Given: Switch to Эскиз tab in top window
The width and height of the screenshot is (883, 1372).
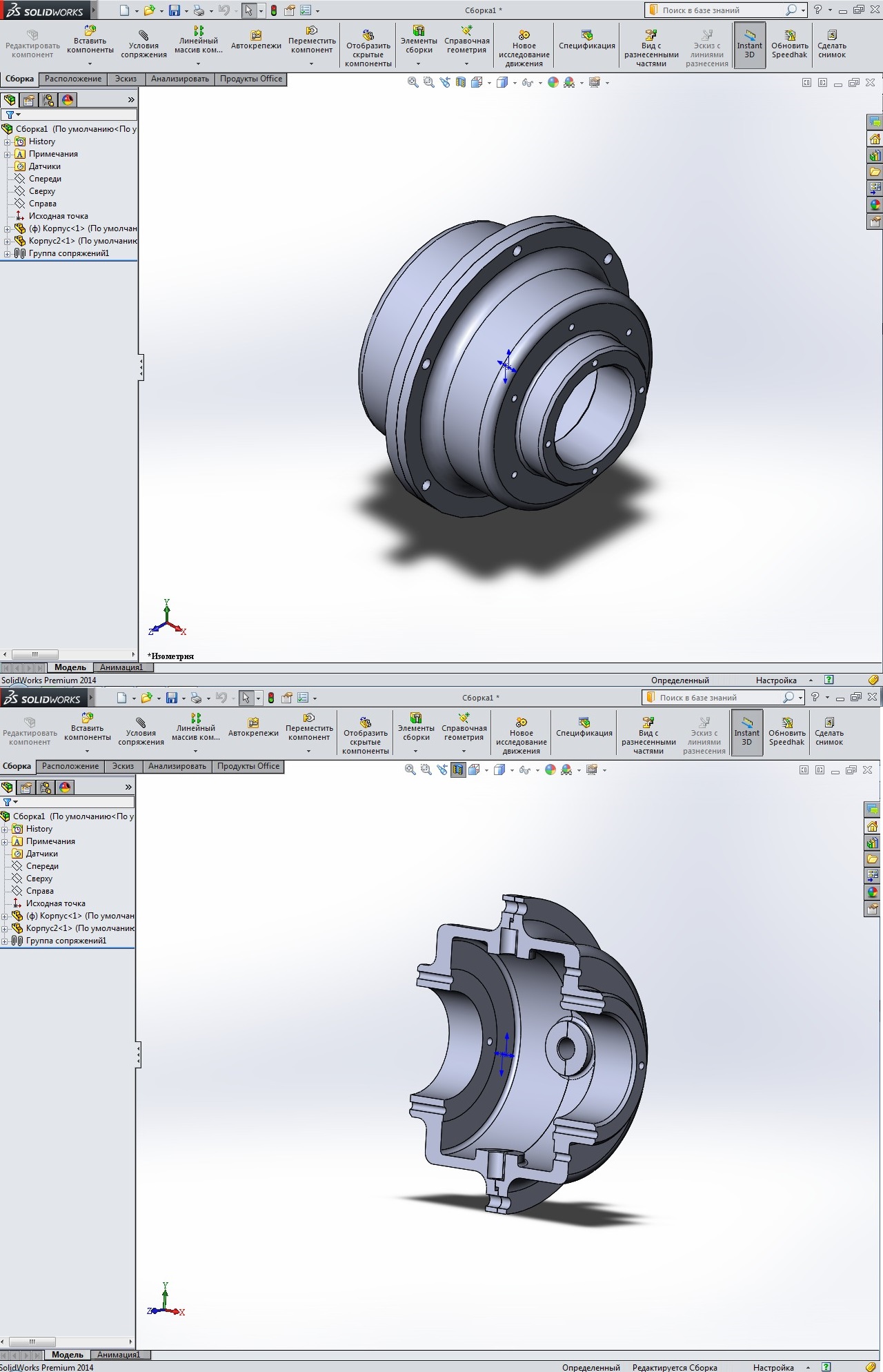Looking at the screenshot, I should coord(126,79).
